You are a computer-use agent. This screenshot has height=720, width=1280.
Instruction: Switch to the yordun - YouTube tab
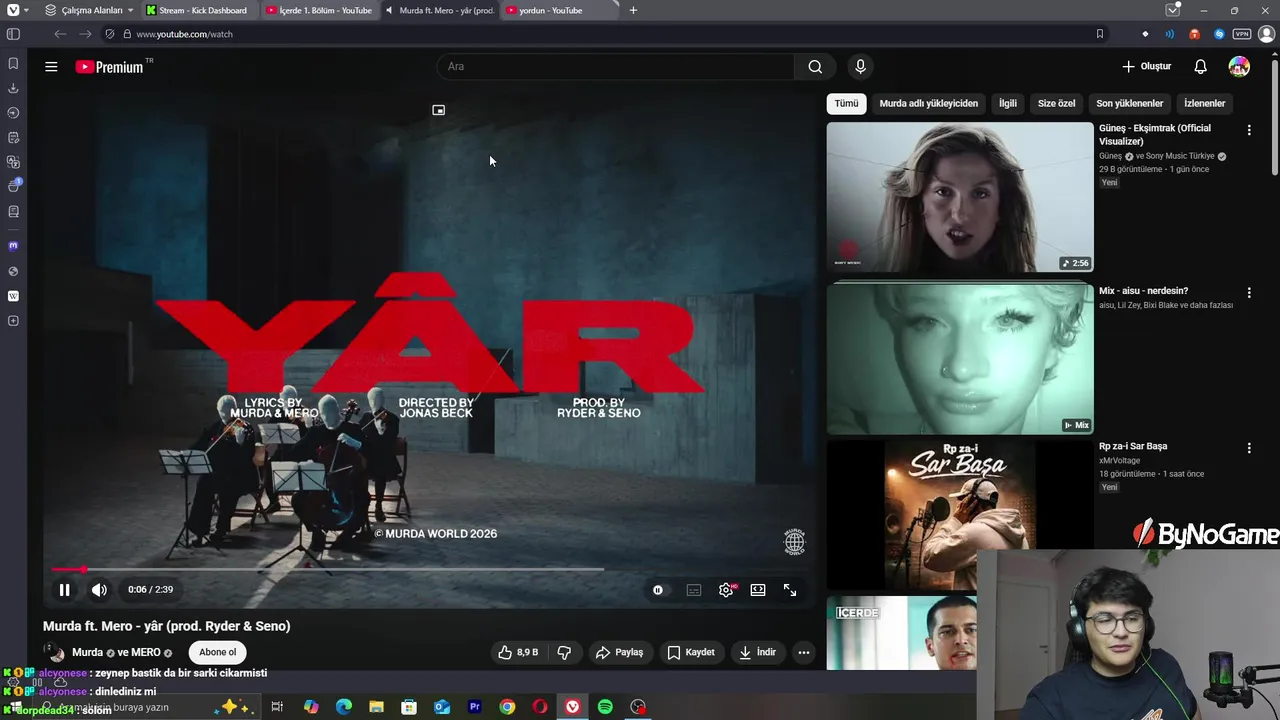[558, 10]
